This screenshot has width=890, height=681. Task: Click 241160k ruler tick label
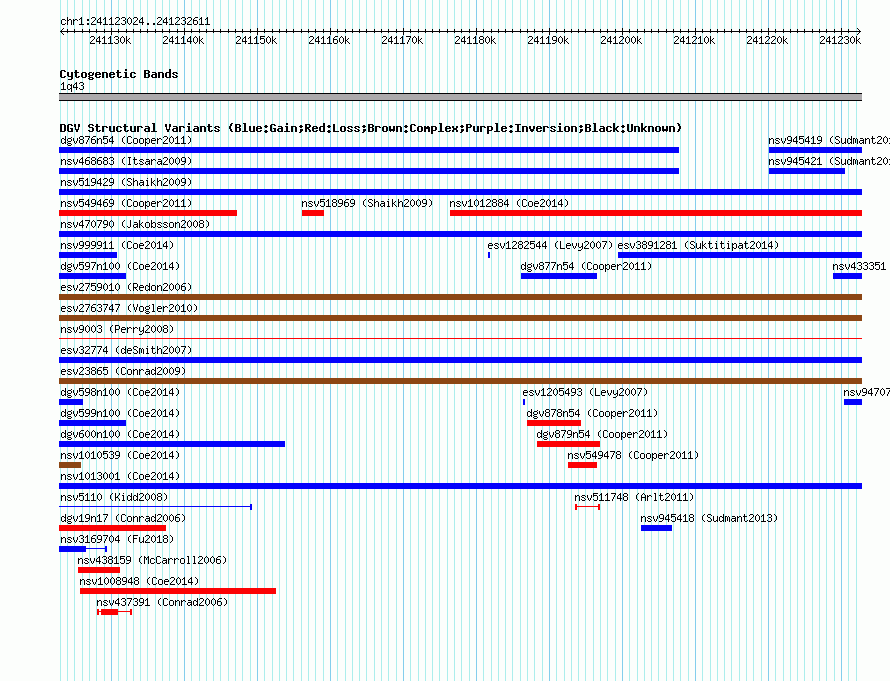[x=329, y=40]
